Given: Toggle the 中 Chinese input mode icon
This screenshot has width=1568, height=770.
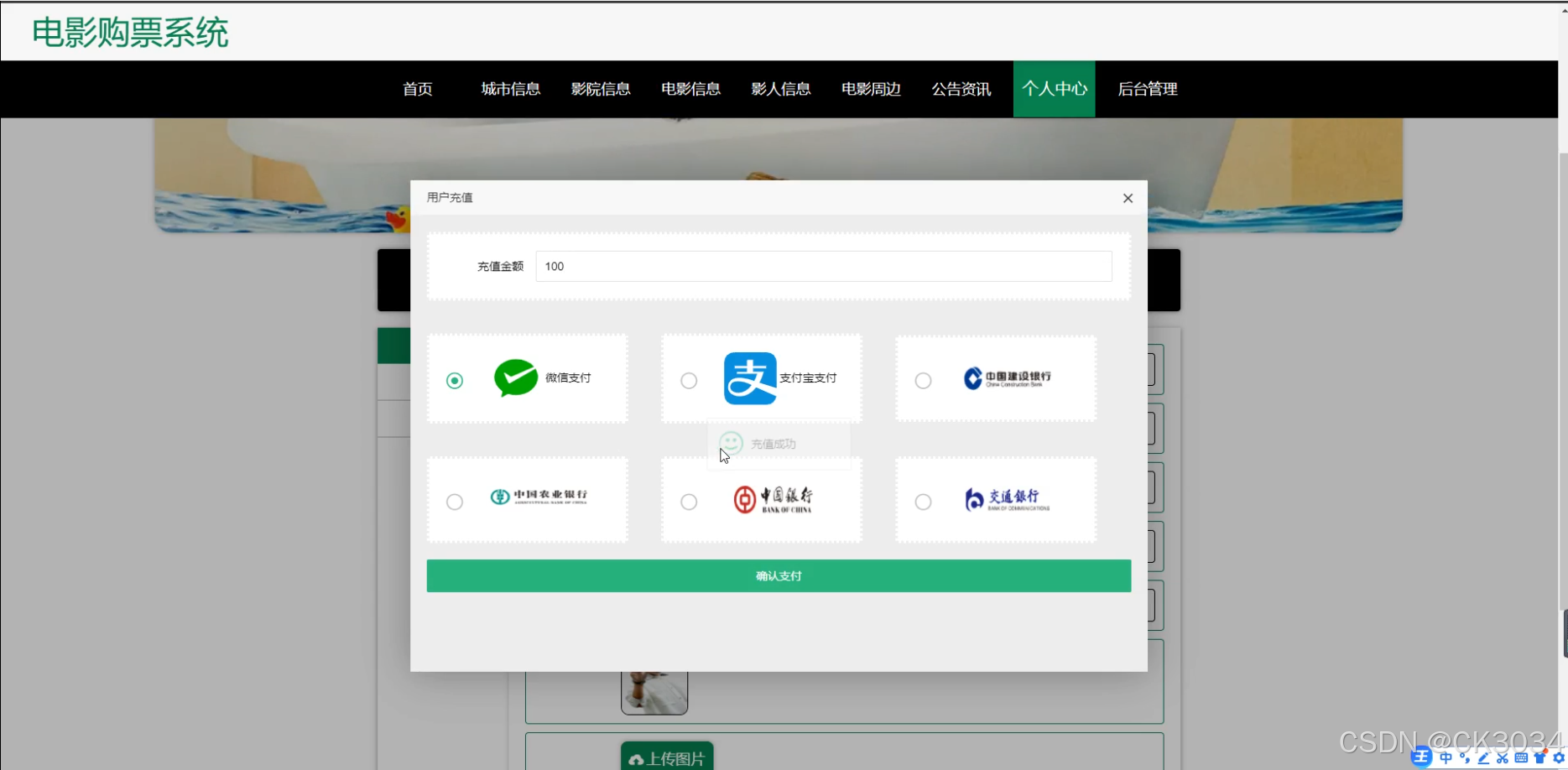Looking at the screenshot, I should pos(1446,757).
